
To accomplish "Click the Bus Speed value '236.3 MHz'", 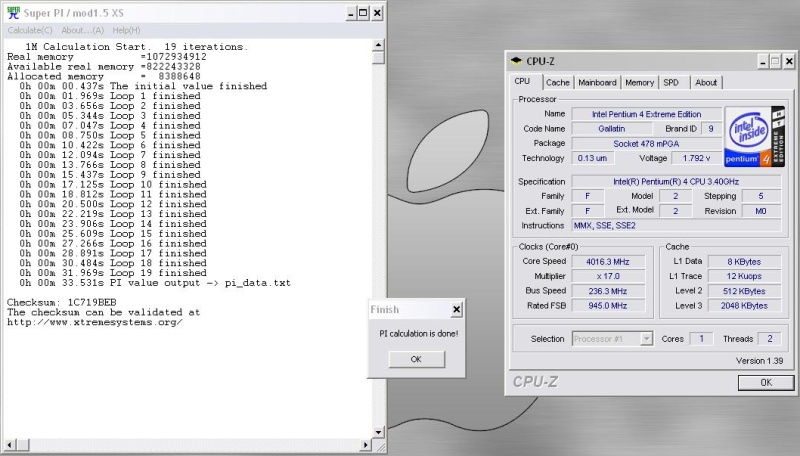I will click(608, 291).
